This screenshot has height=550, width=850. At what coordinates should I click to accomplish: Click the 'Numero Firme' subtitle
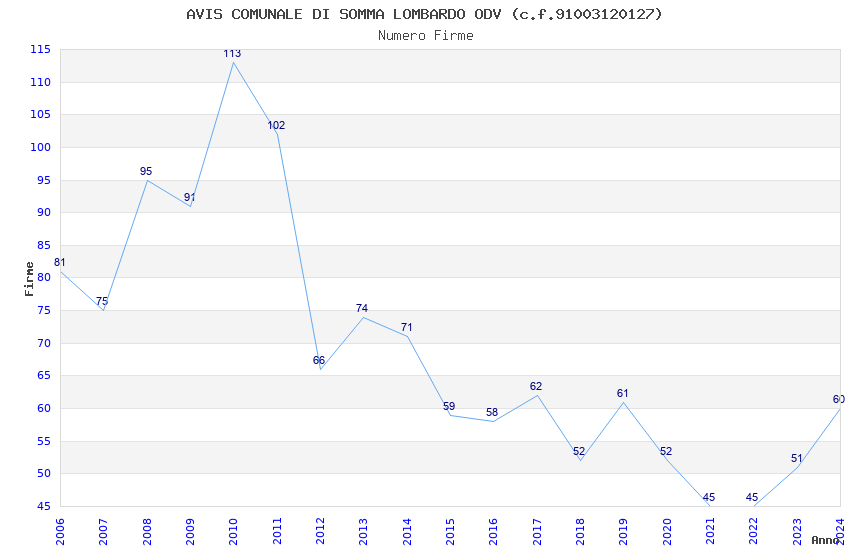click(426, 36)
